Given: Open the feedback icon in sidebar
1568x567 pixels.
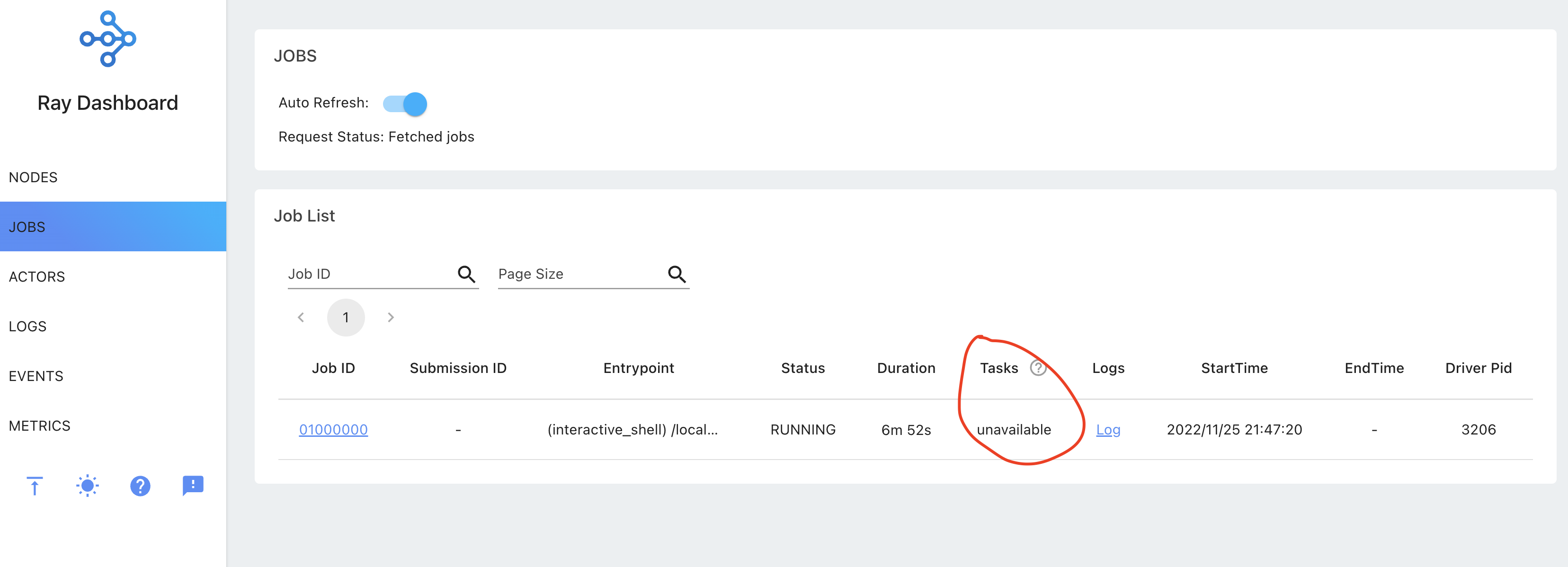Looking at the screenshot, I should pos(193,486).
